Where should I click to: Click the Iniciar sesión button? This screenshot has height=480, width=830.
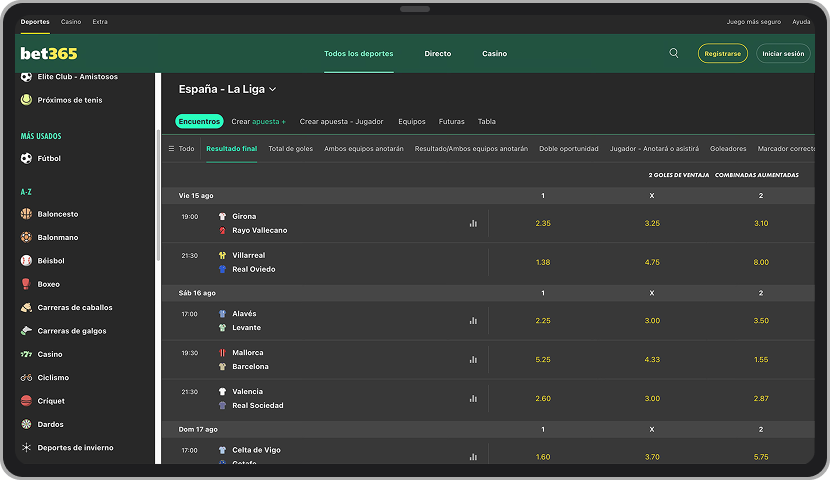783,53
